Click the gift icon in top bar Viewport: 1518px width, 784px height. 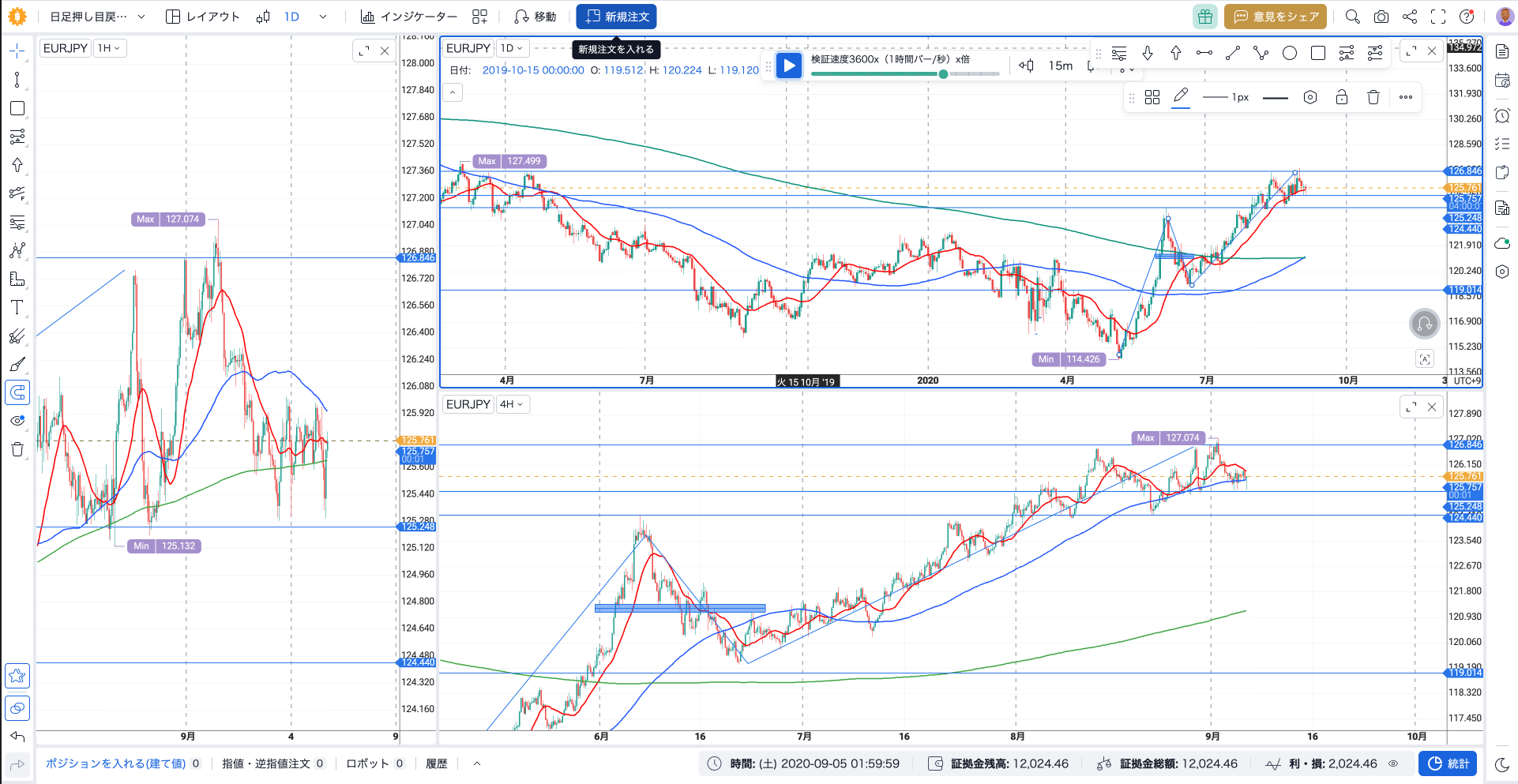coord(1204,17)
